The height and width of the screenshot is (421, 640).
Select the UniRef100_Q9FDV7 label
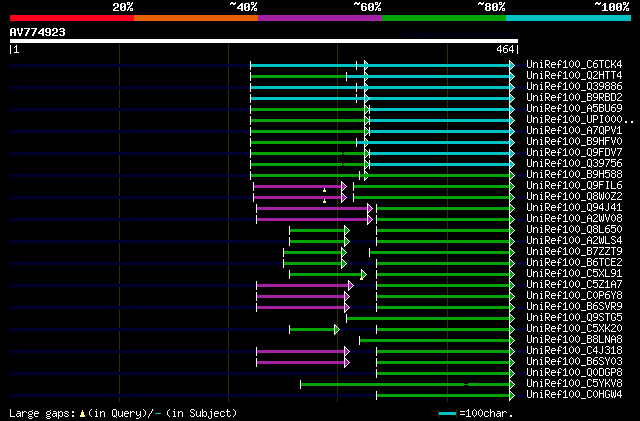[x=574, y=153]
